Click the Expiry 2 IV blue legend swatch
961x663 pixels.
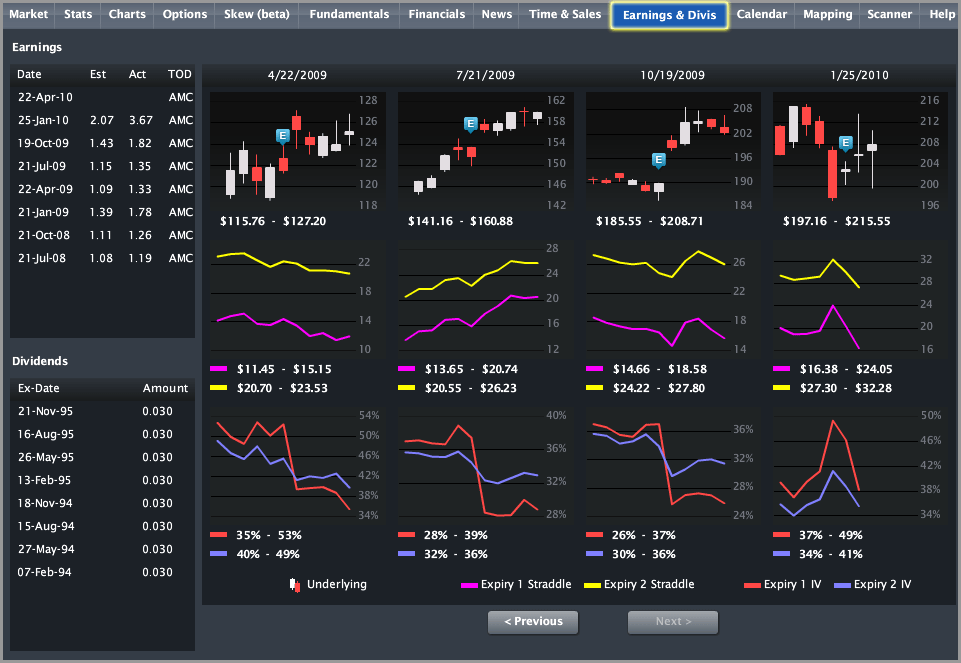pos(842,585)
